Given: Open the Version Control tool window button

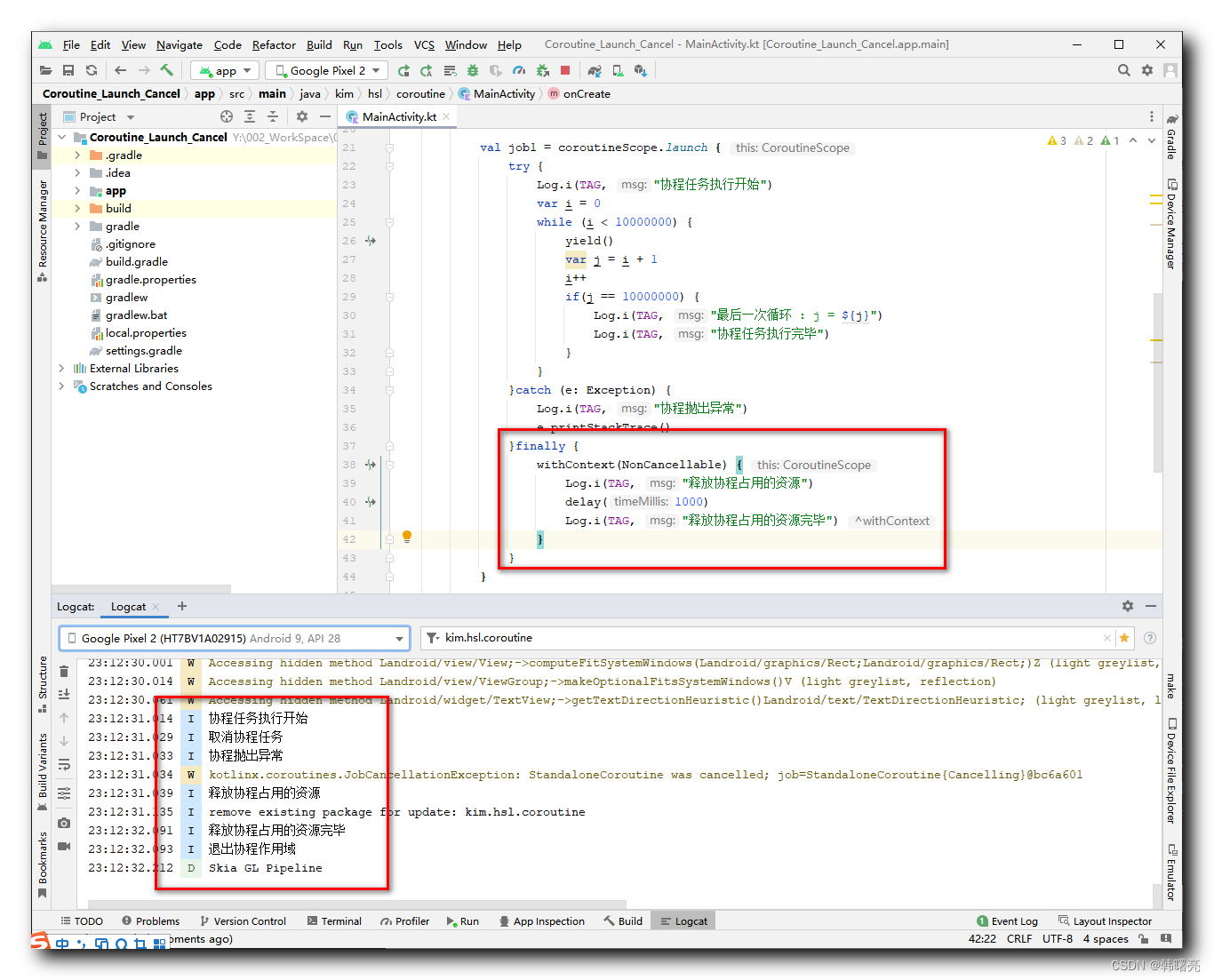Looking at the screenshot, I should coord(243,921).
